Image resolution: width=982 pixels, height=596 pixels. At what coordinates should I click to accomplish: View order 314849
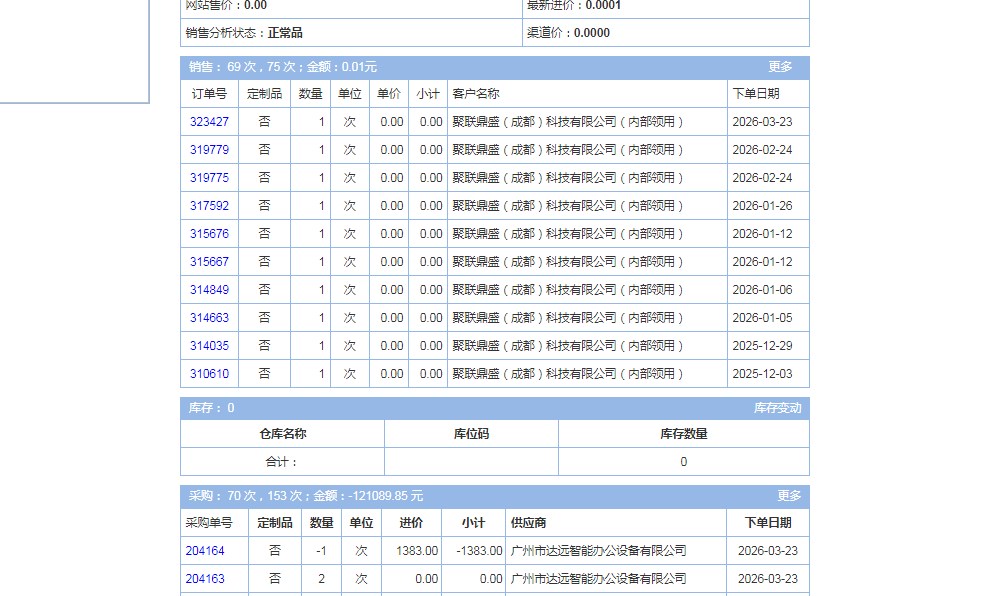(x=209, y=290)
